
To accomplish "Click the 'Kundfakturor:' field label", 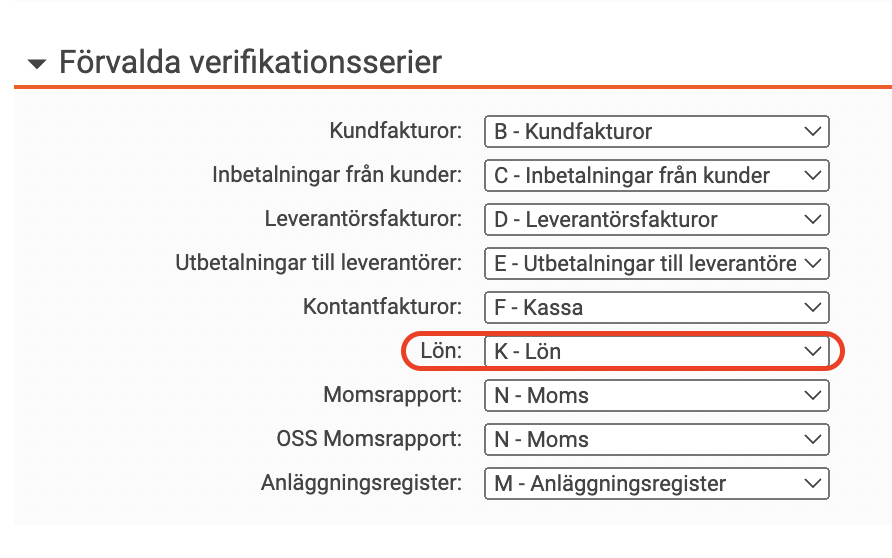I will coord(396,132).
